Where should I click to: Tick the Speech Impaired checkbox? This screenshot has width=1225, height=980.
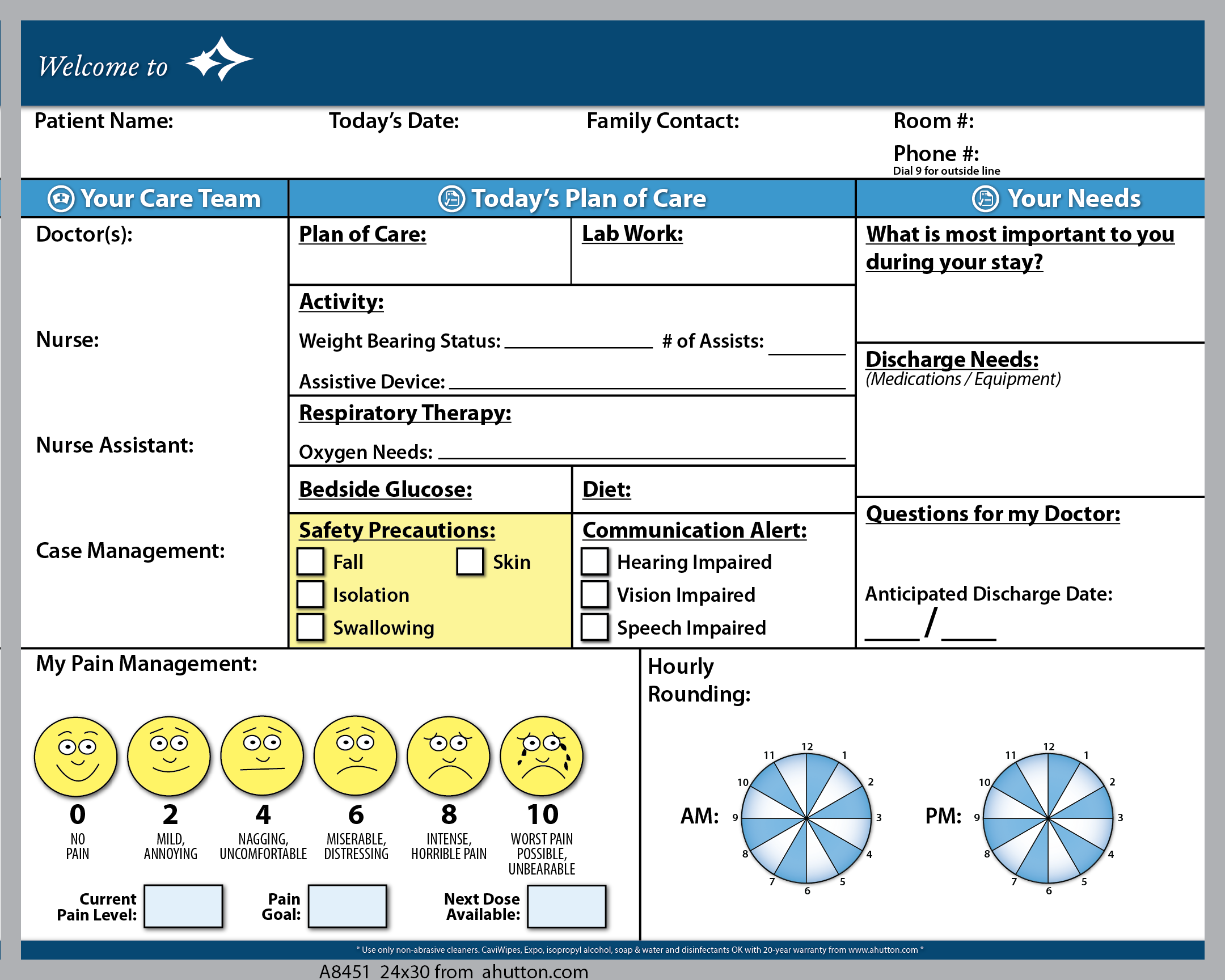click(x=595, y=627)
